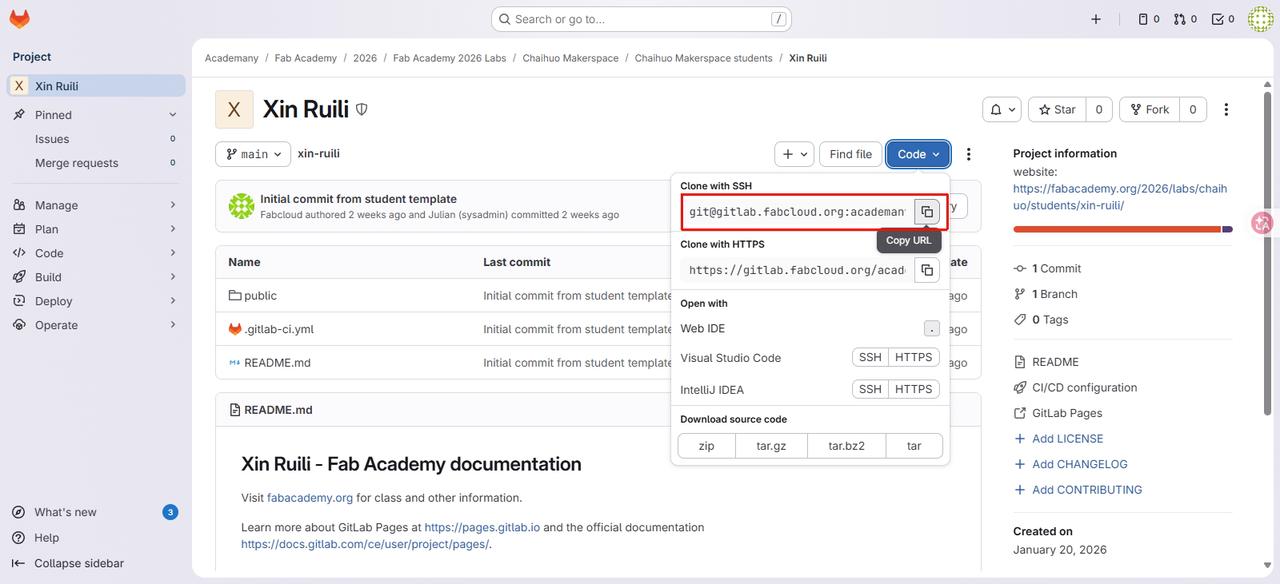Viewport: 1280px width, 584px height.
Task: Open merge requests icon in top bar
Action: 1185,19
